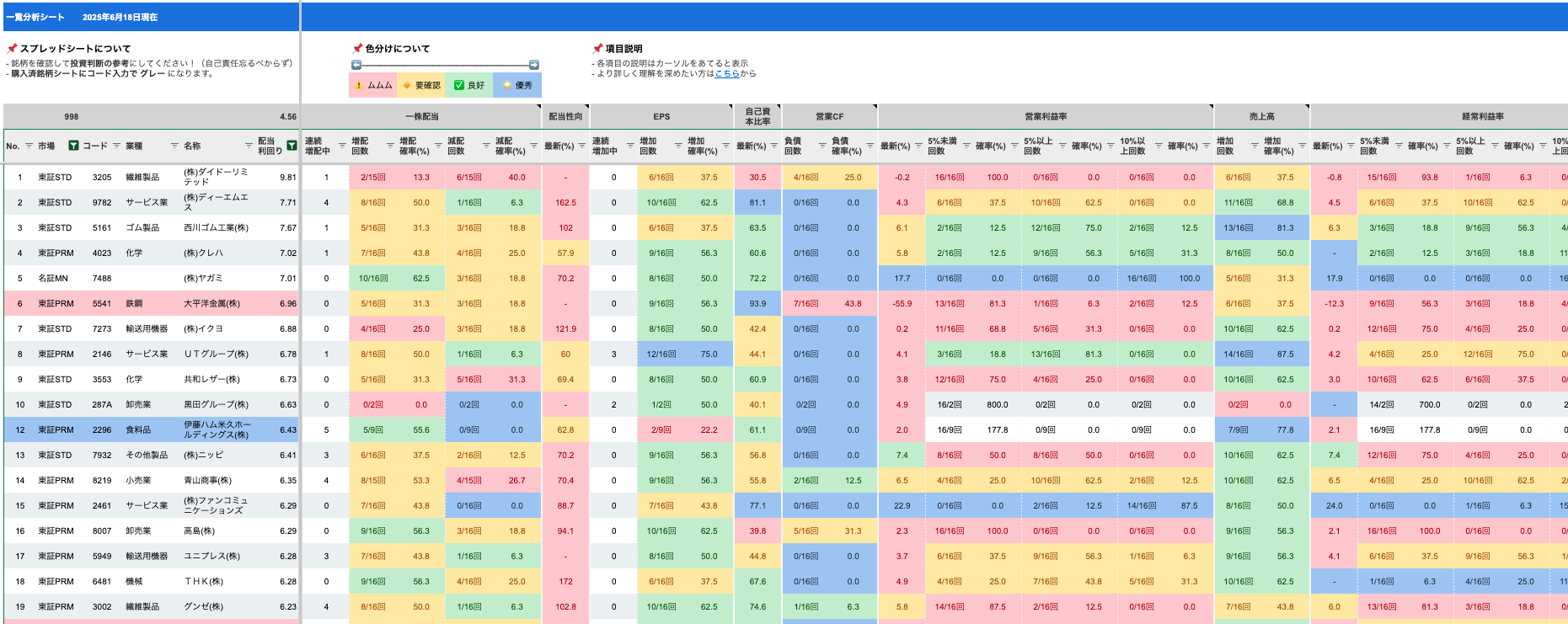Select the code cell 287A
This screenshot has height=624, width=1568.
click(x=102, y=404)
